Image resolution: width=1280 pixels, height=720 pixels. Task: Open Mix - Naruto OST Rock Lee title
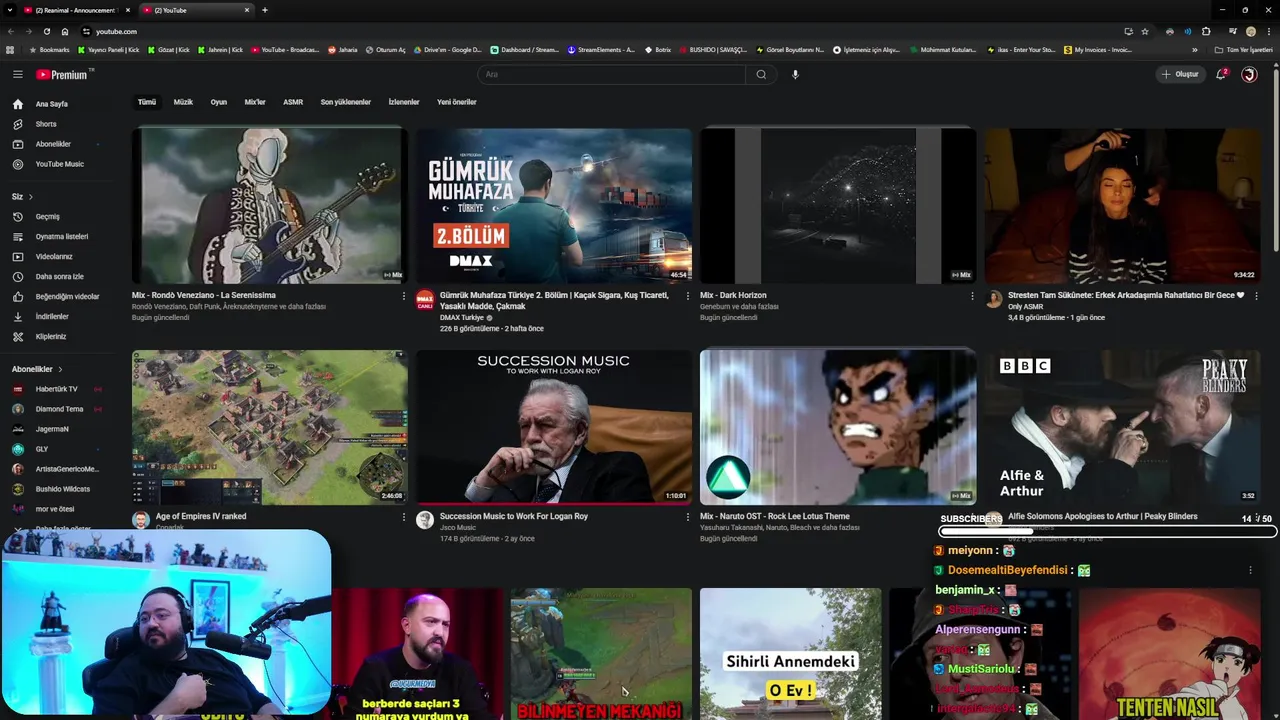[x=774, y=517]
